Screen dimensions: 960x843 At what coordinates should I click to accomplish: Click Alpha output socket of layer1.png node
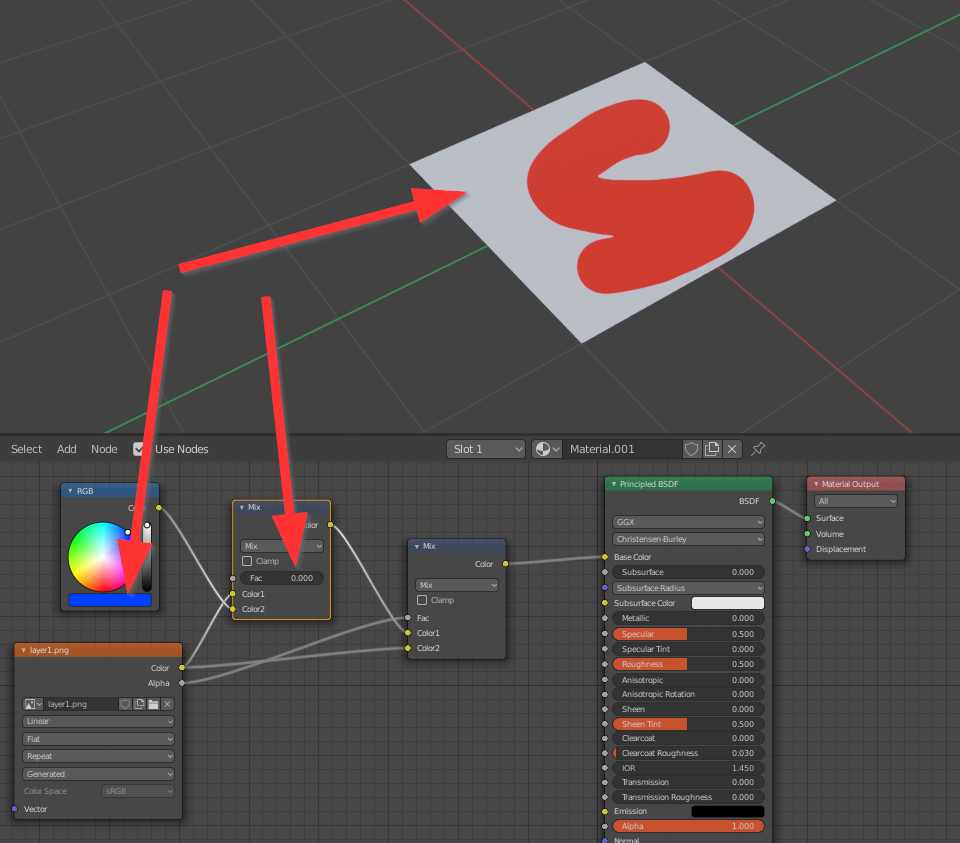[182, 683]
